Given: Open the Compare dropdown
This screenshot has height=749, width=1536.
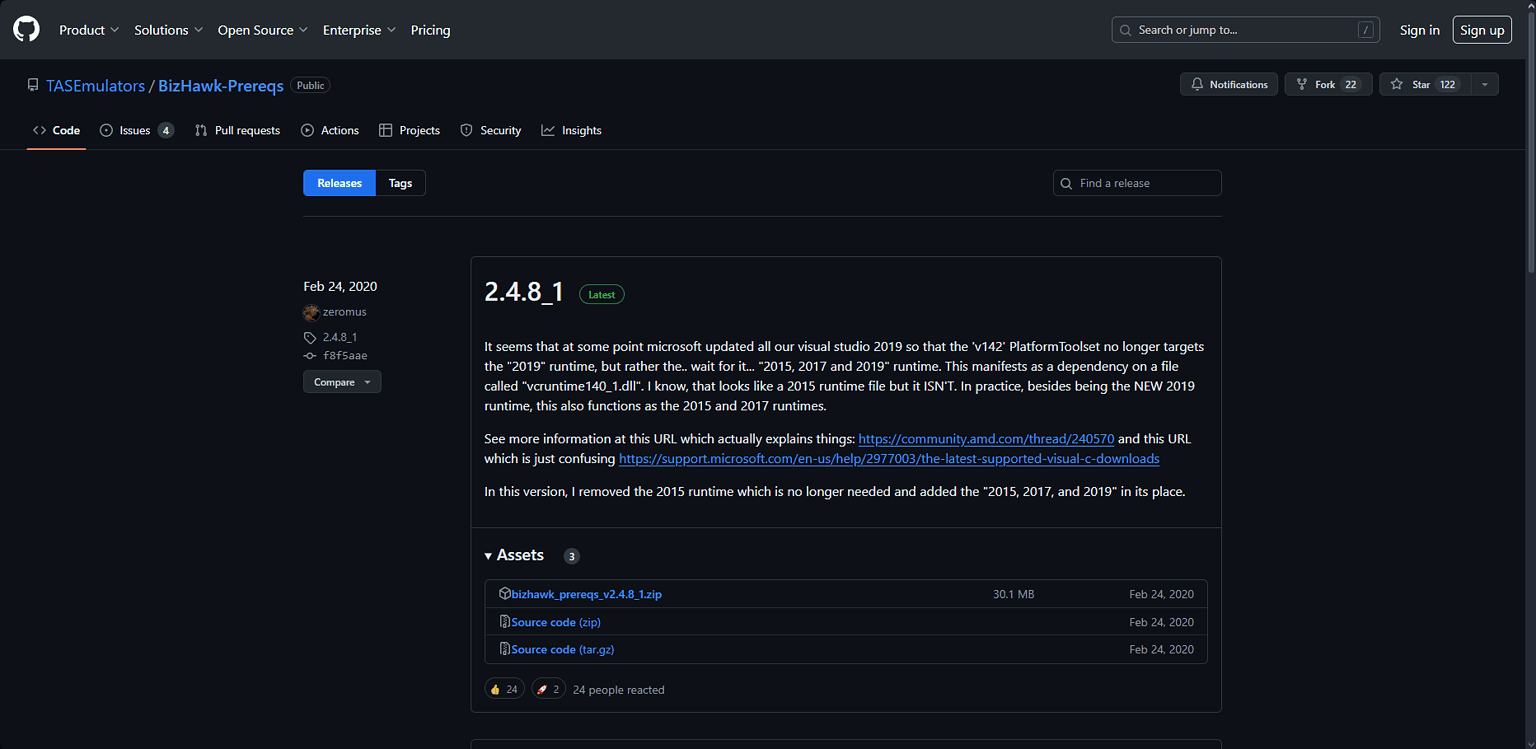Looking at the screenshot, I should (x=341, y=382).
